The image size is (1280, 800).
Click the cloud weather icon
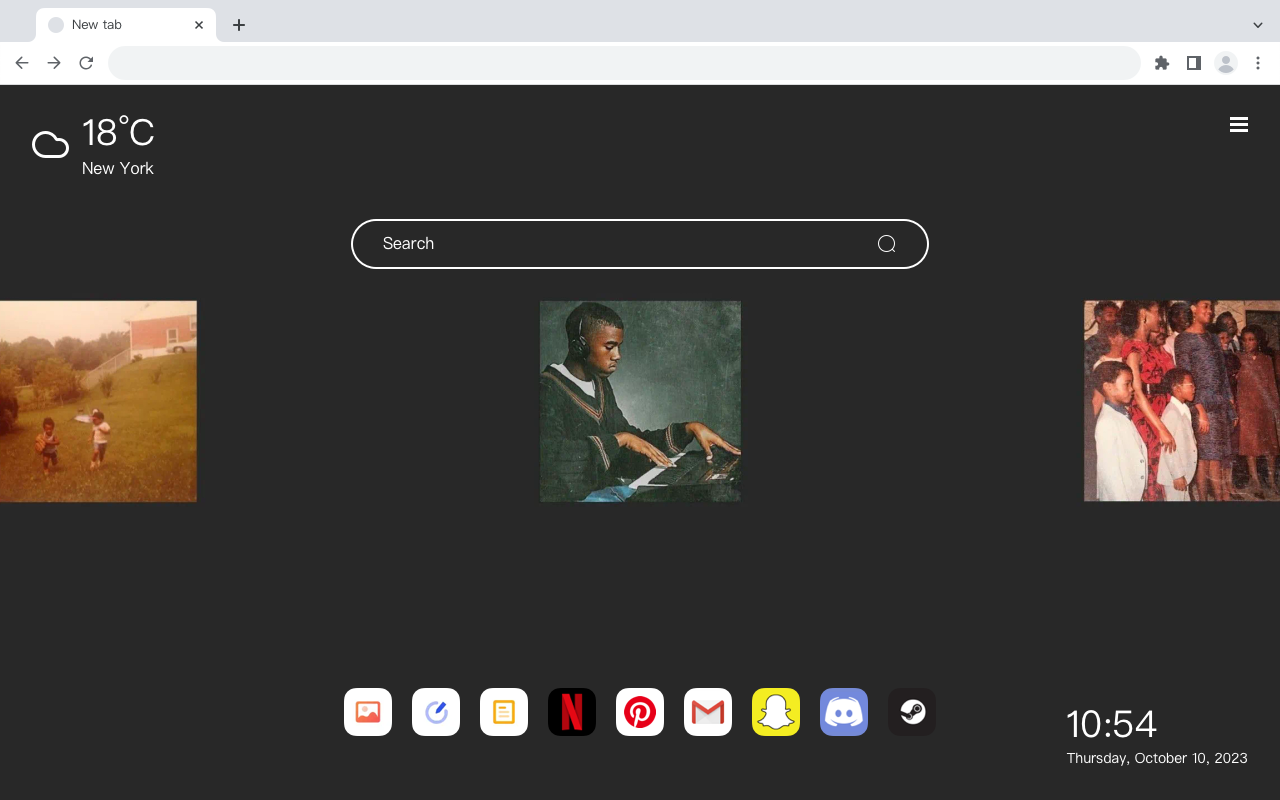[x=50, y=146]
